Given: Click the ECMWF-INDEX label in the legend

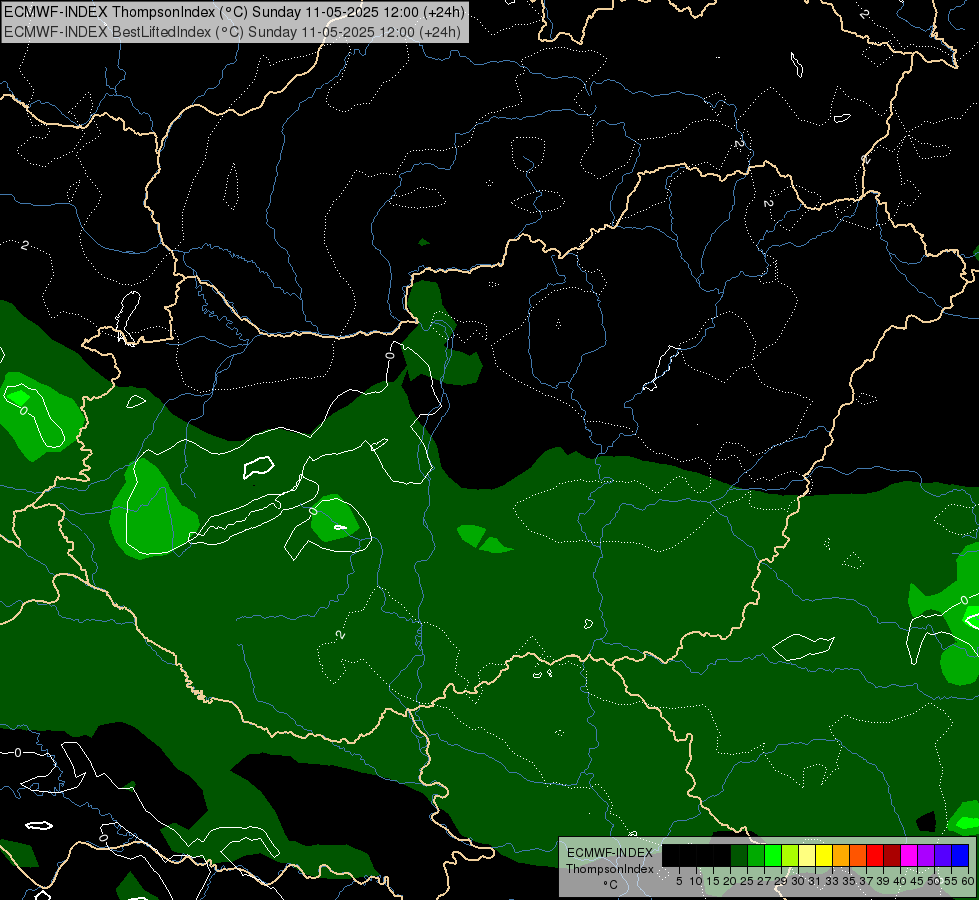Looking at the screenshot, I should [x=610, y=853].
